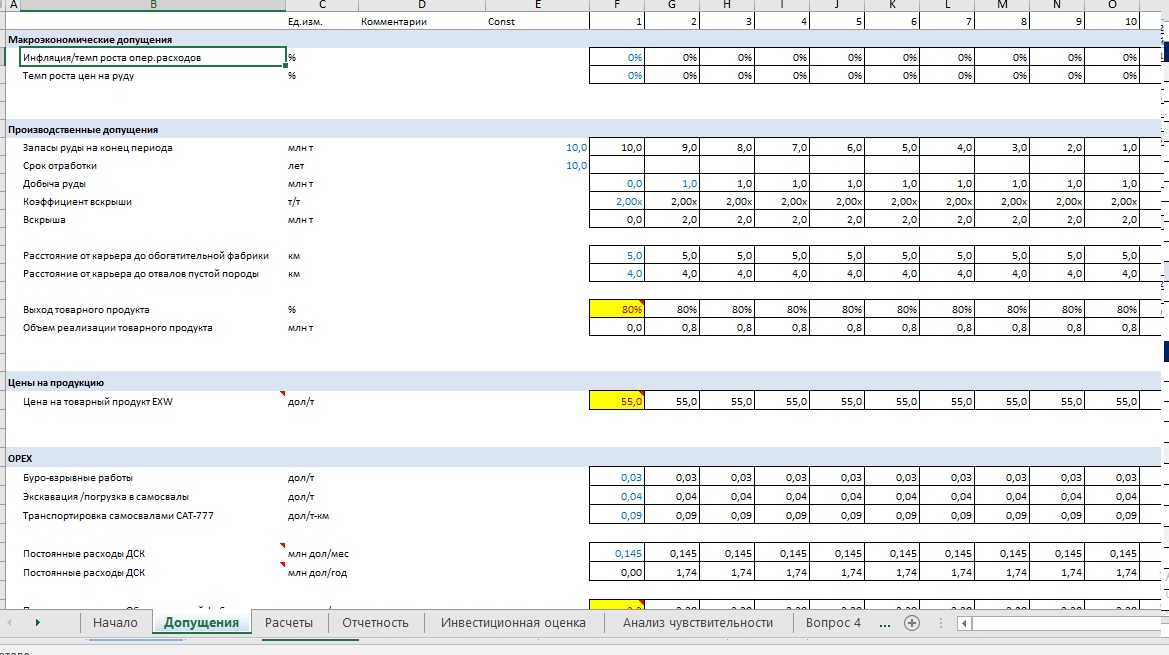
Task: Click the дол/т-км unit cell
Action: point(308,516)
